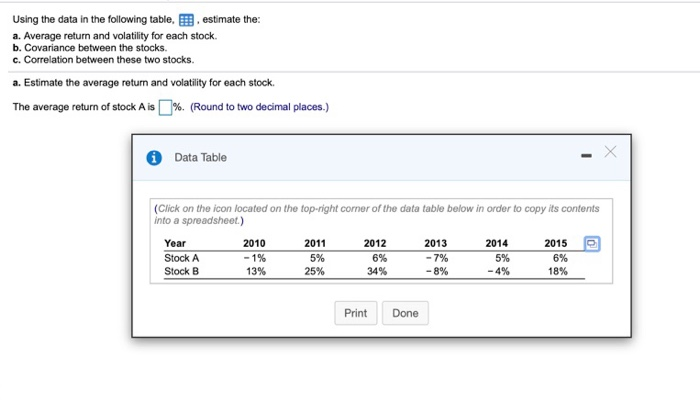
Task: Close the Data Table dialog
Action: (x=610, y=152)
